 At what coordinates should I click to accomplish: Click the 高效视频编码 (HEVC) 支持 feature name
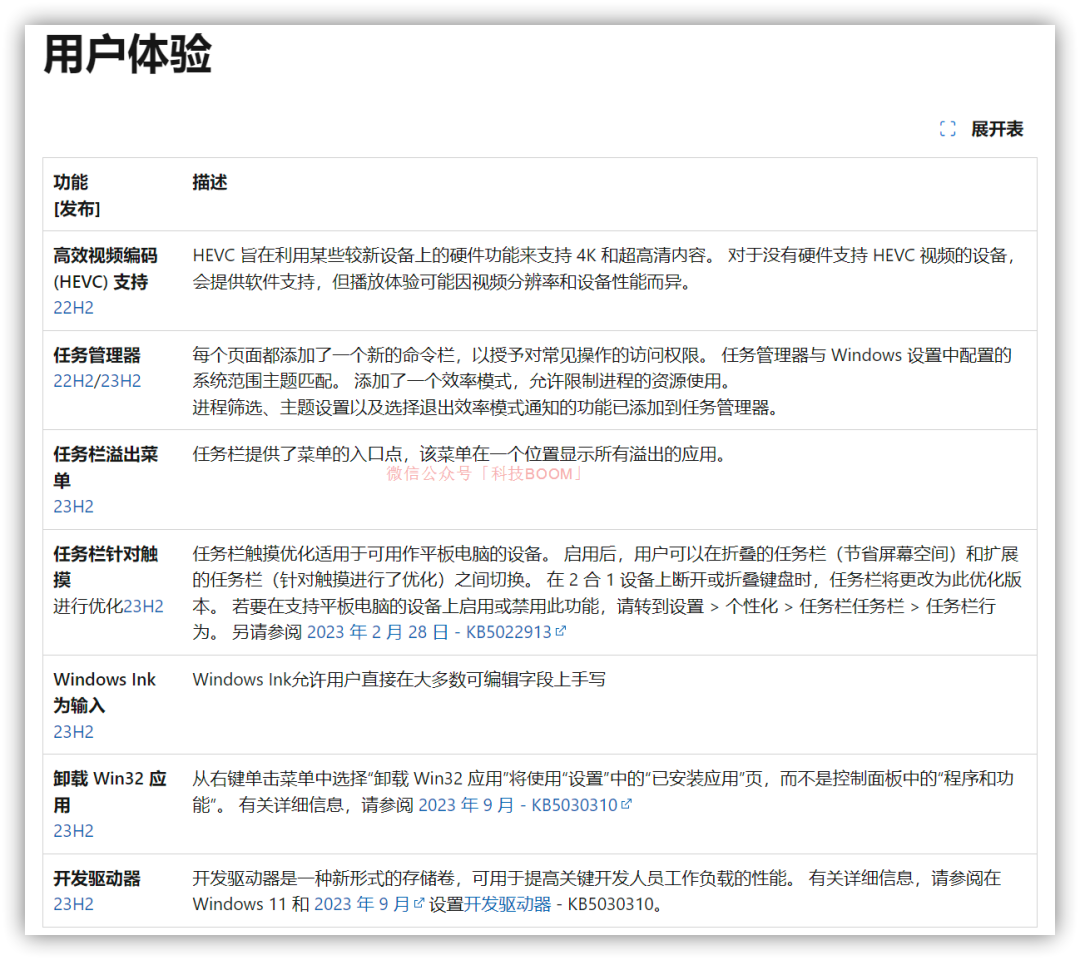105,269
